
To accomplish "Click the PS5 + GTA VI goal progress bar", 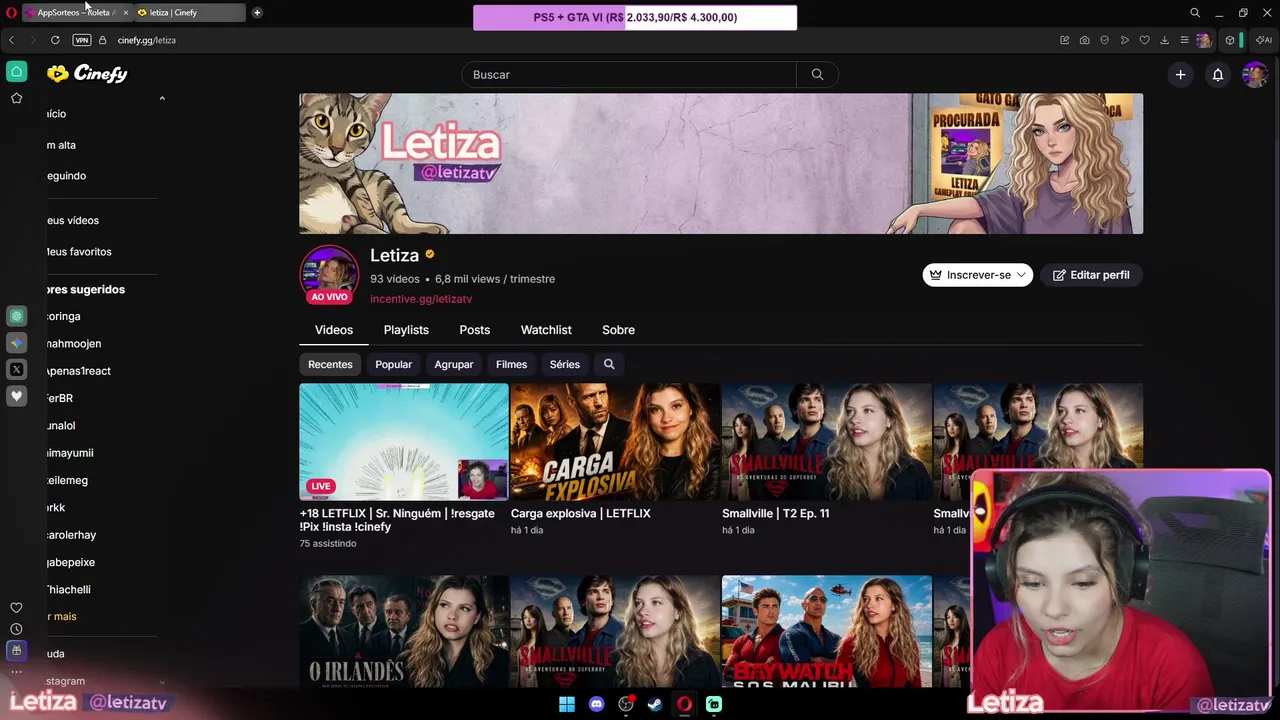I will click(635, 17).
